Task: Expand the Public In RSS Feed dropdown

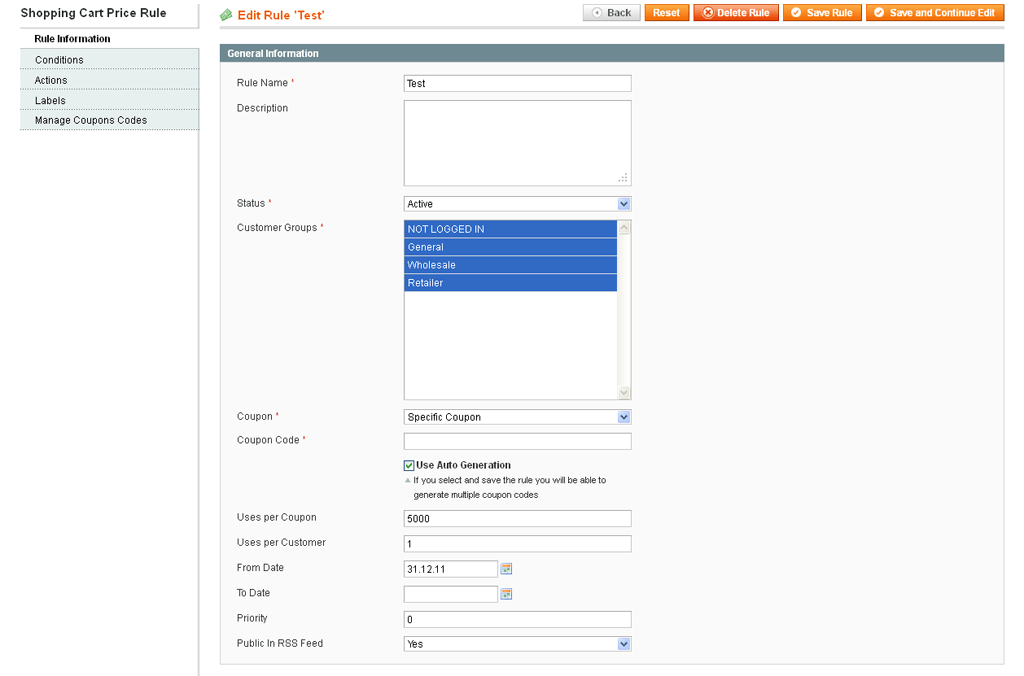Action: tap(517, 644)
